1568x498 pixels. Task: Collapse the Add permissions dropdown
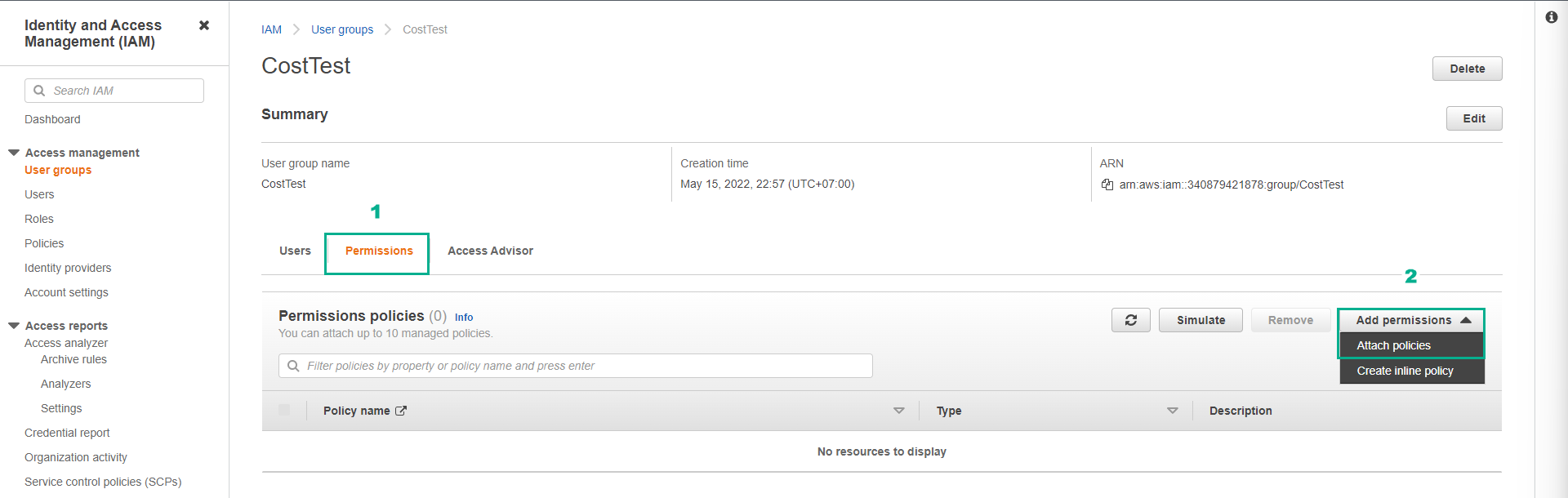(x=1411, y=320)
